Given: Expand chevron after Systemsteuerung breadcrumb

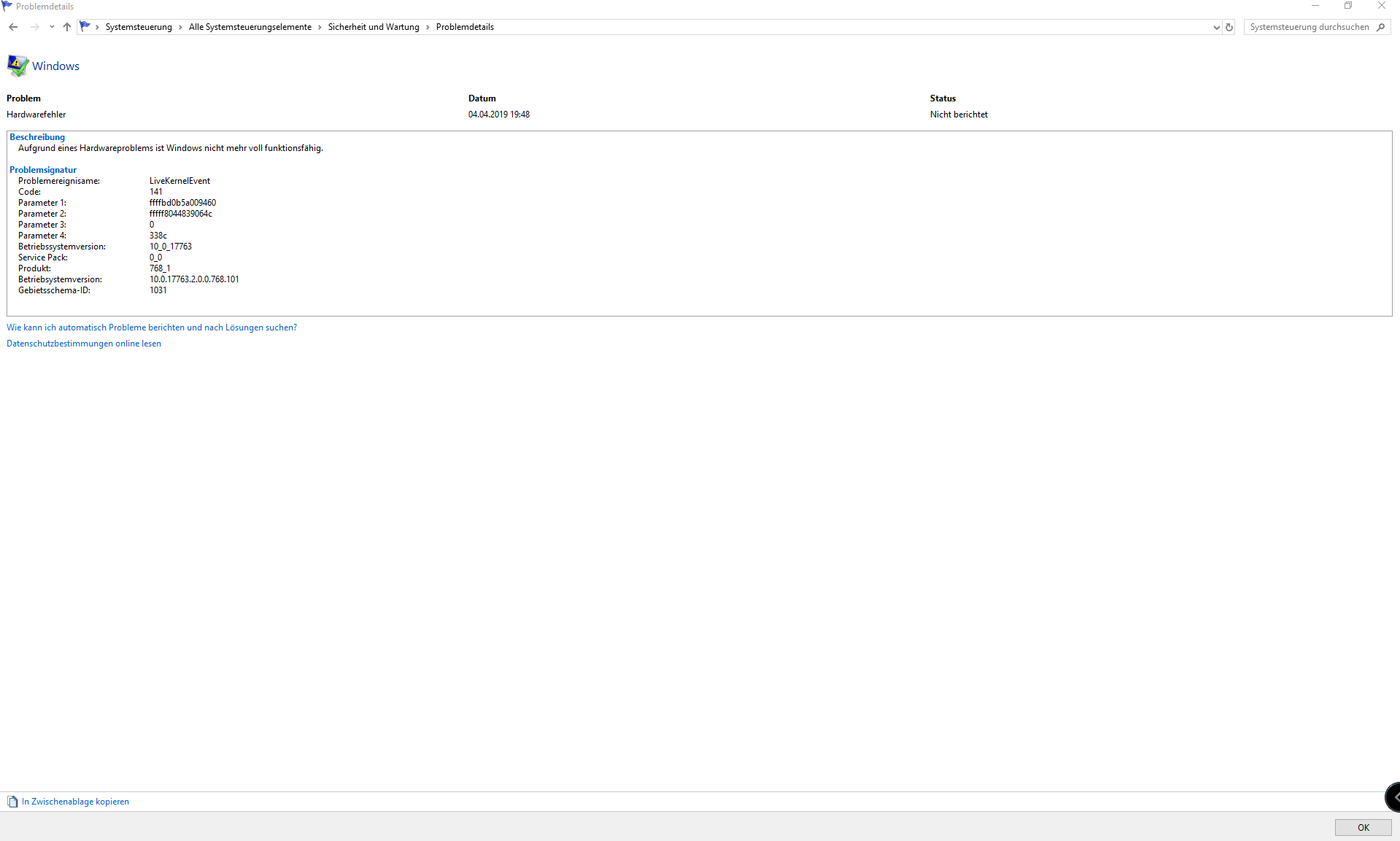Looking at the screenshot, I should coord(180,27).
